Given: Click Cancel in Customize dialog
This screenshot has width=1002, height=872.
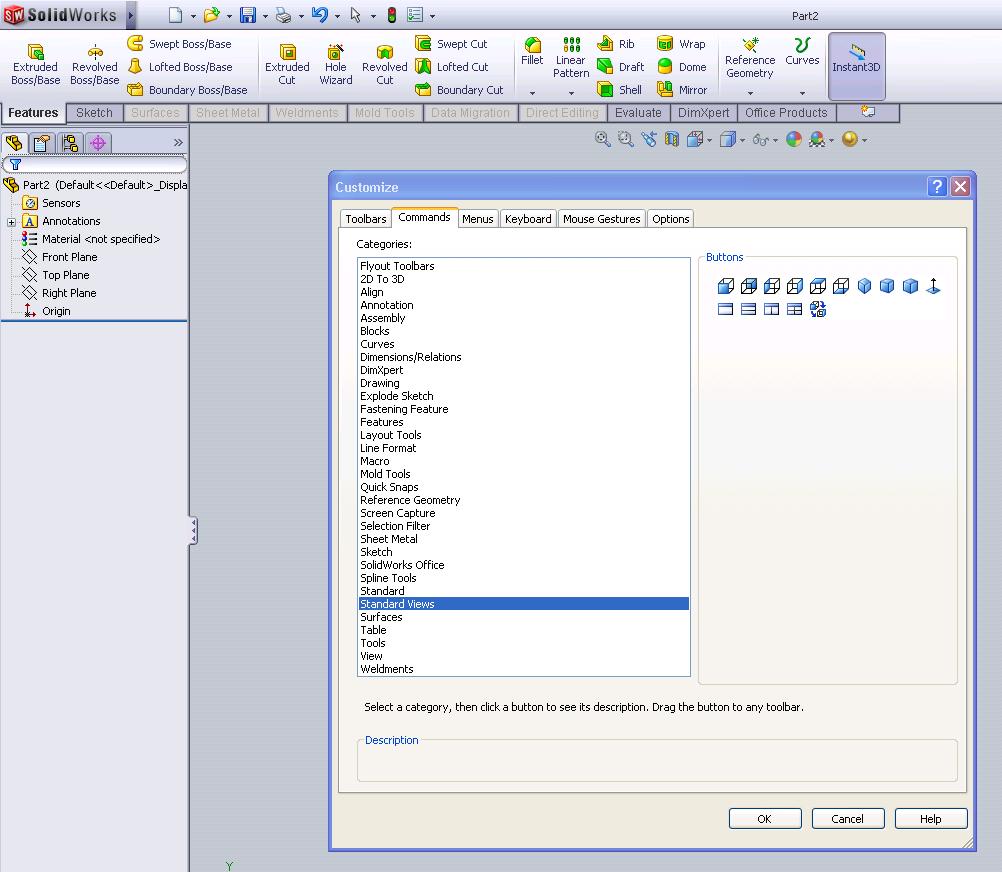Looking at the screenshot, I should (x=847, y=818).
